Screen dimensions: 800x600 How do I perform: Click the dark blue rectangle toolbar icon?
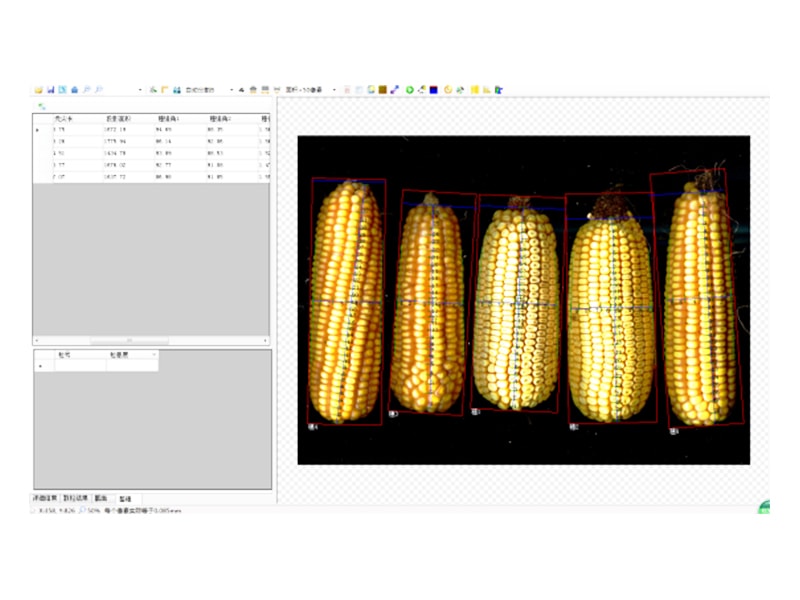tap(434, 90)
